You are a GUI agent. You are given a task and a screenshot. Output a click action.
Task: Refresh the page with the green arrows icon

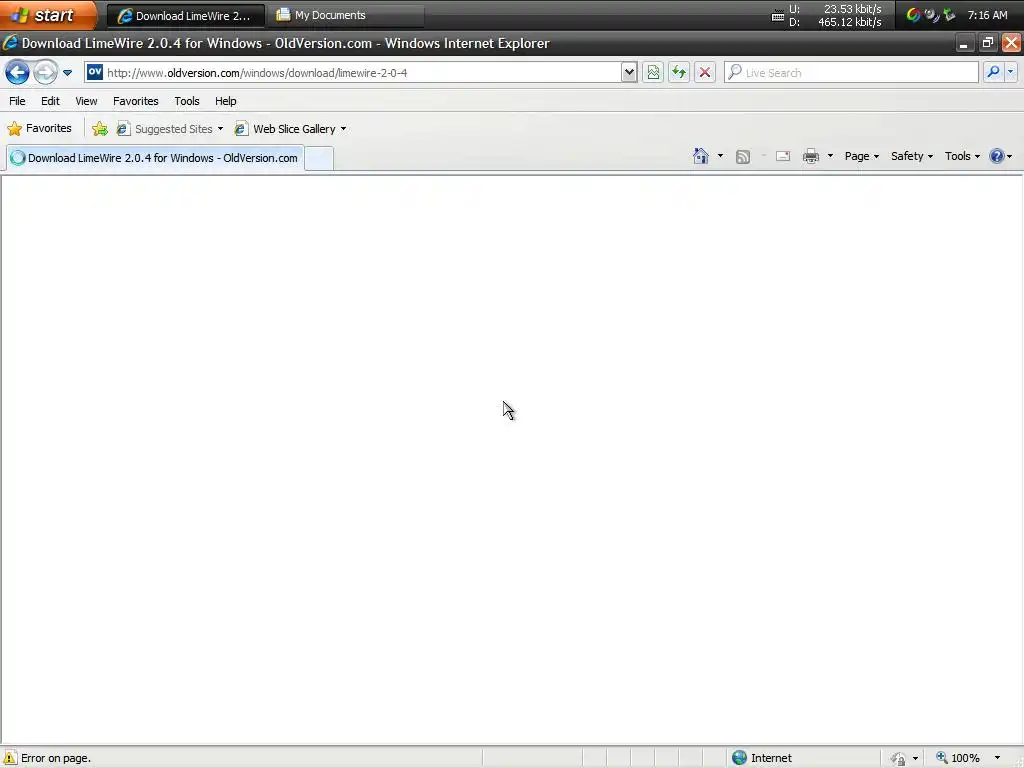(679, 72)
